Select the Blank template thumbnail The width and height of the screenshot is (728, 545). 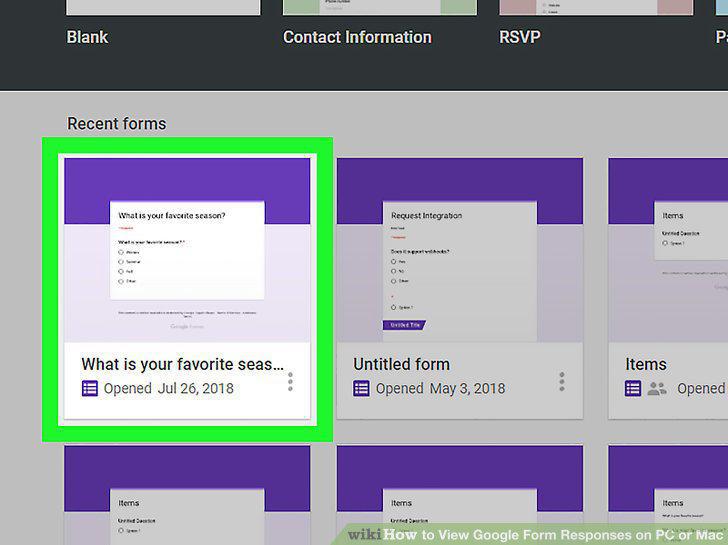(163, 7)
